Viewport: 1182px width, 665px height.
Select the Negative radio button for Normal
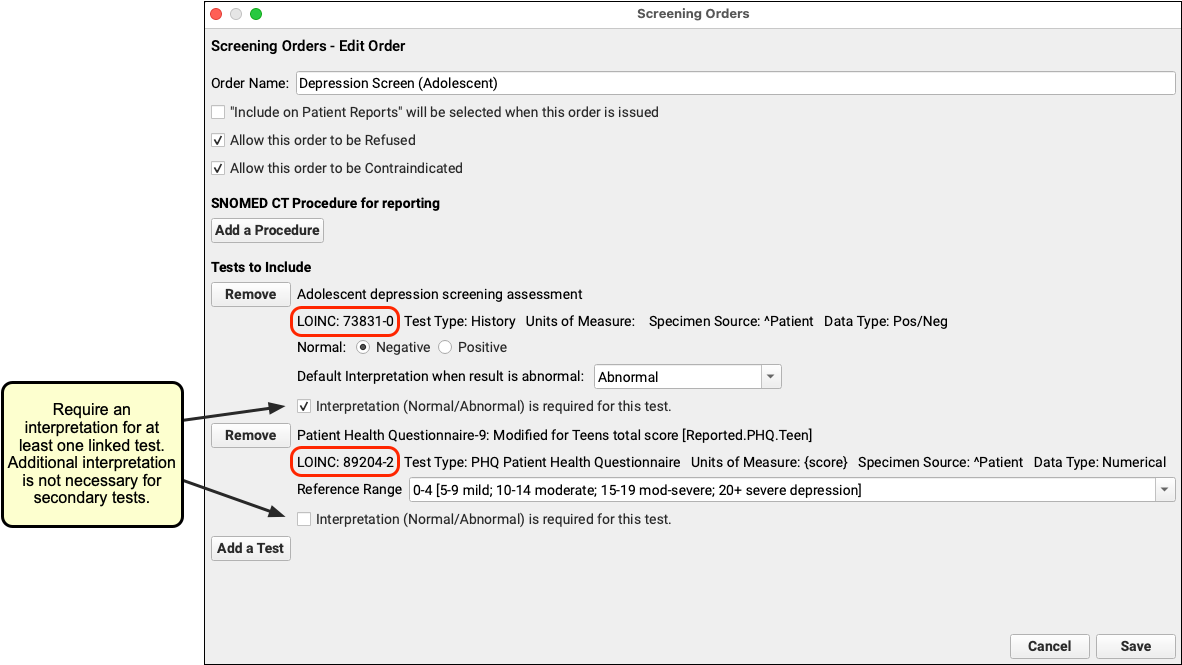click(363, 347)
